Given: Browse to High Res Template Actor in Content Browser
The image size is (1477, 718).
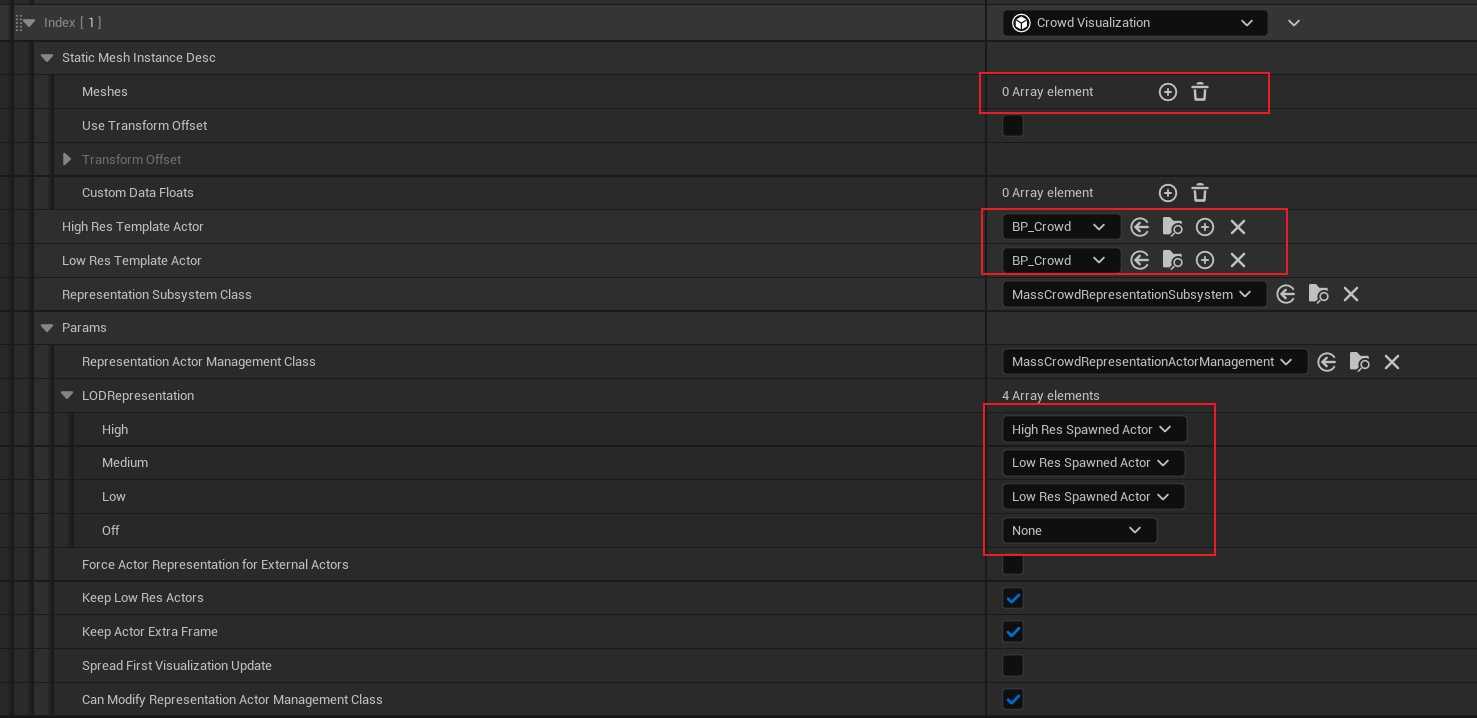Looking at the screenshot, I should 1172,227.
